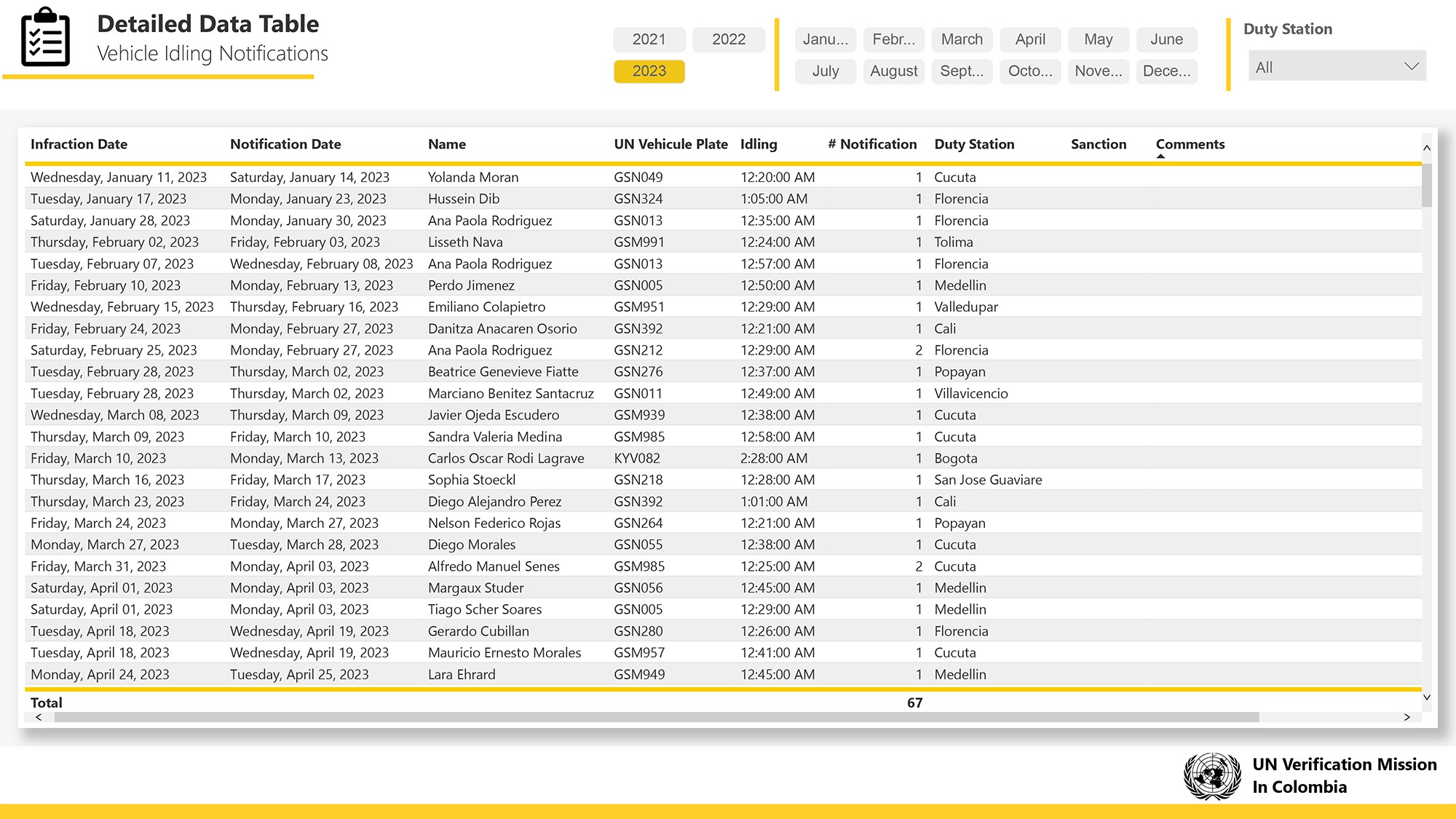Filter by April month

[x=1030, y=39]
